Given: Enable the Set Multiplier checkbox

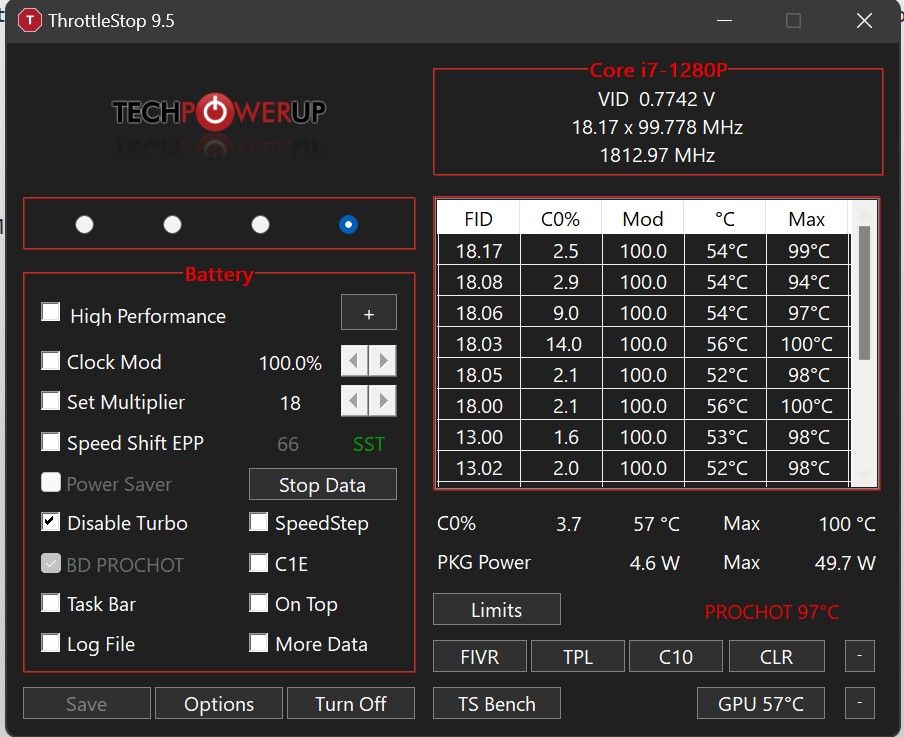Looking at the screenshot, I should 51,401.
